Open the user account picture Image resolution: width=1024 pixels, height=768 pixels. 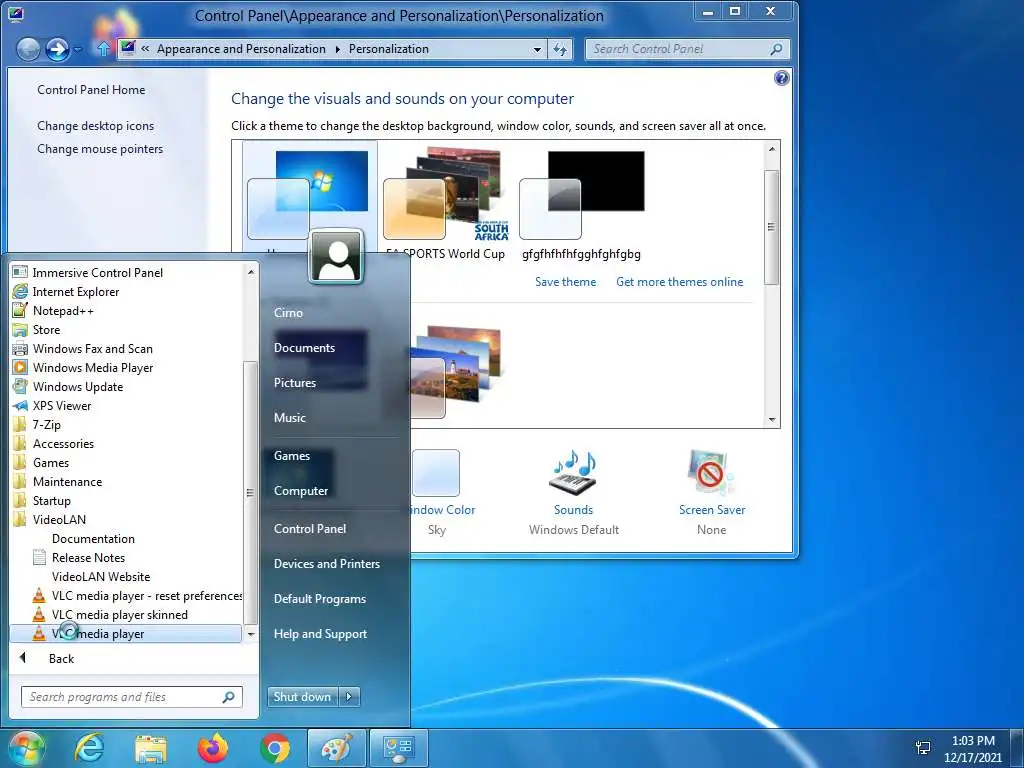(336, 256)
